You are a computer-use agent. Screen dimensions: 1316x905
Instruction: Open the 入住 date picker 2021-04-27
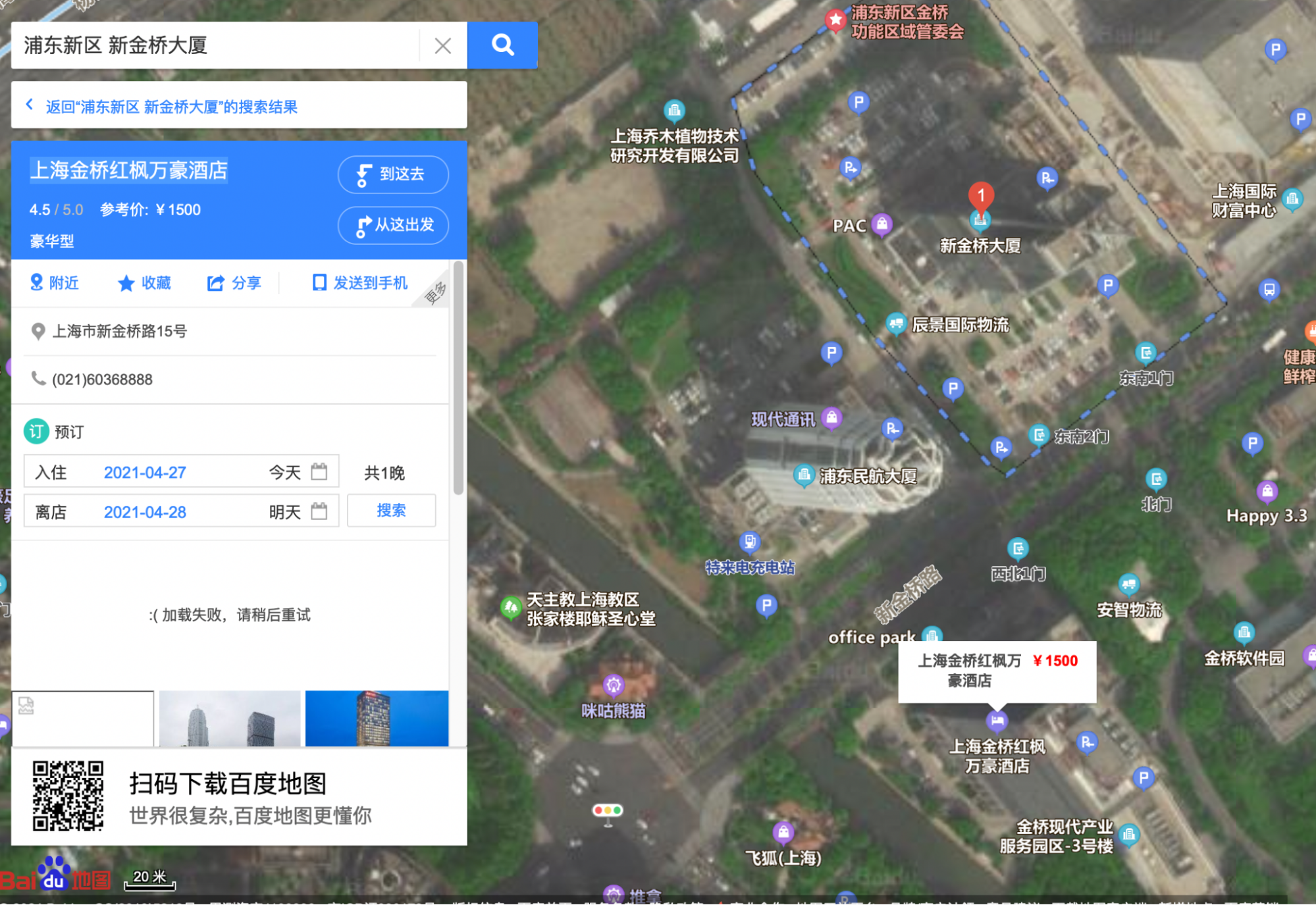pos(181,472)
